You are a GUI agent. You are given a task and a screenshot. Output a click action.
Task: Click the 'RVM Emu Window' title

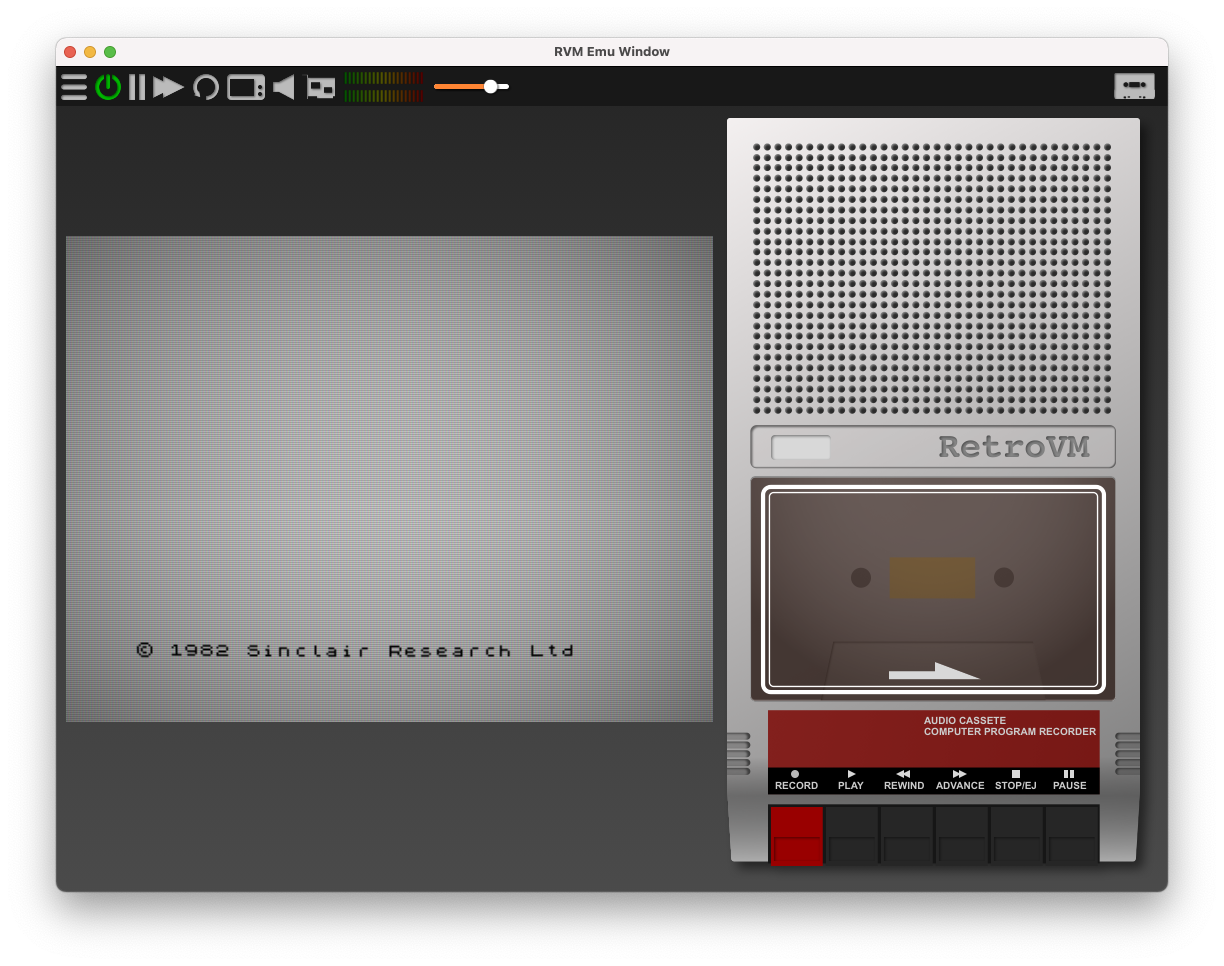(x=612, y=52)
